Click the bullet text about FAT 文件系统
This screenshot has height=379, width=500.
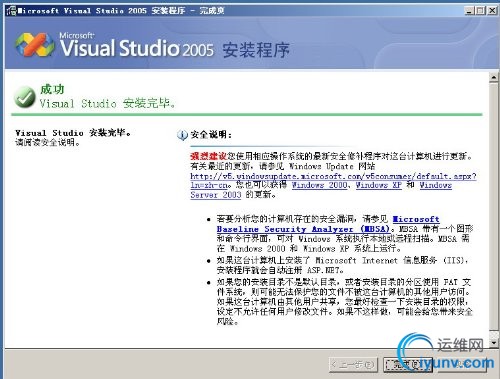pos(344,302)
